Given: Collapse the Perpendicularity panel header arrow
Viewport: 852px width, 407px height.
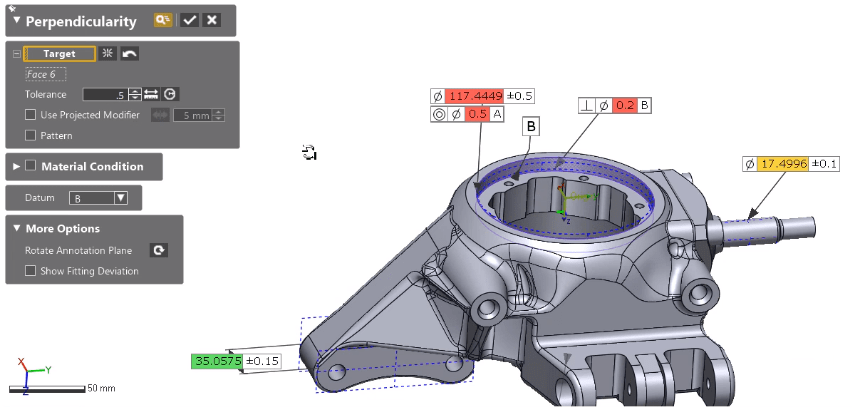Looking at the screenshot, I should pyautogui.click(x=16, y=20).
